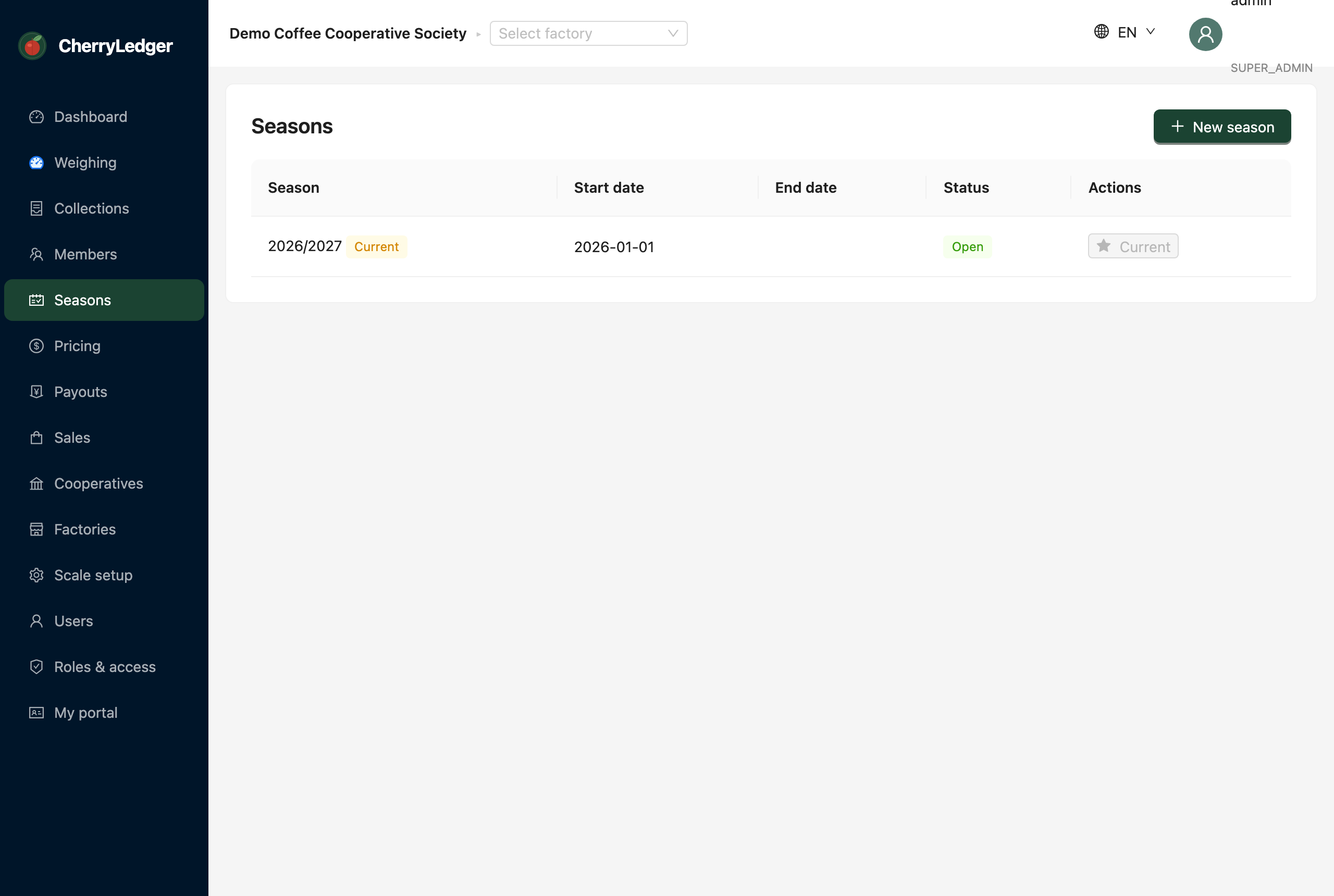This screenshot has width=1334, height=896.
Task: Click the Weighing scale icon in sidebar
Action: coord(36,163)
